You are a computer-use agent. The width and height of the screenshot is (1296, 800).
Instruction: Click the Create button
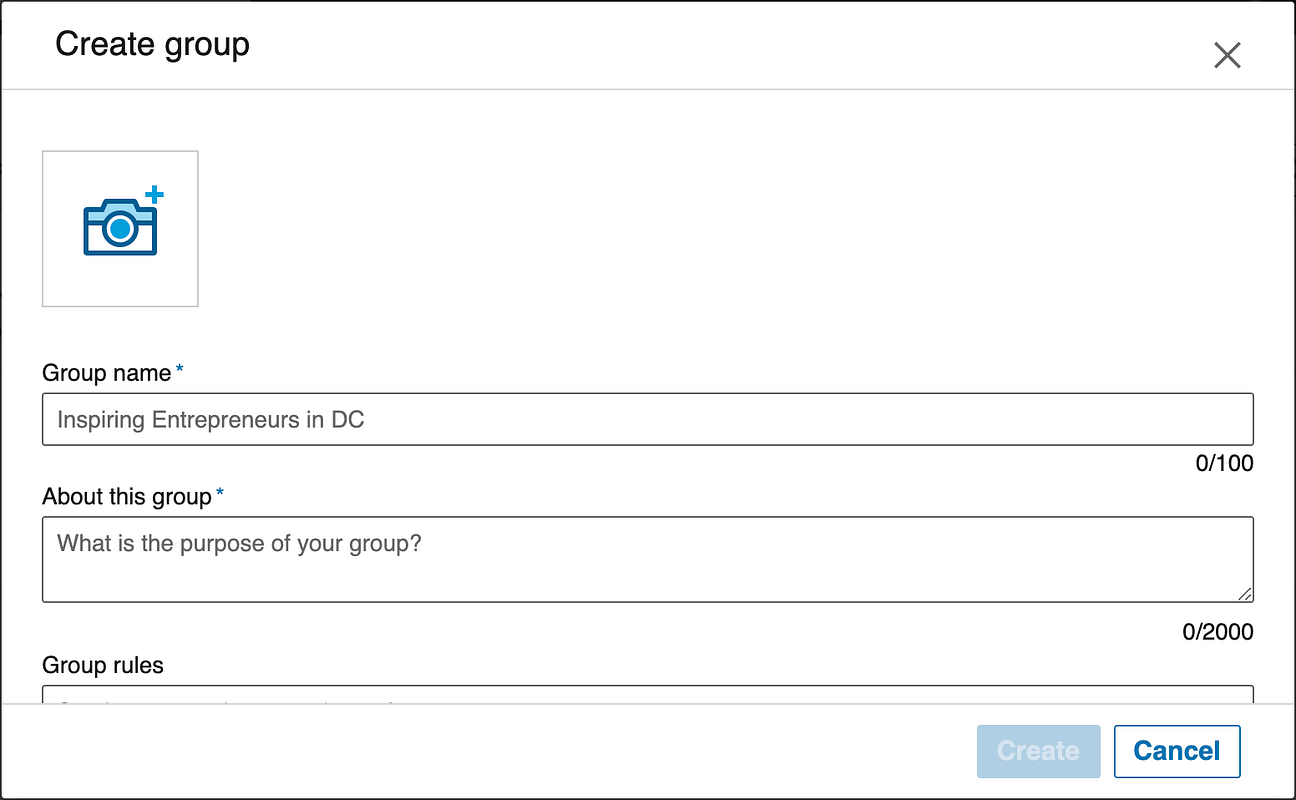coord(1038,751)
